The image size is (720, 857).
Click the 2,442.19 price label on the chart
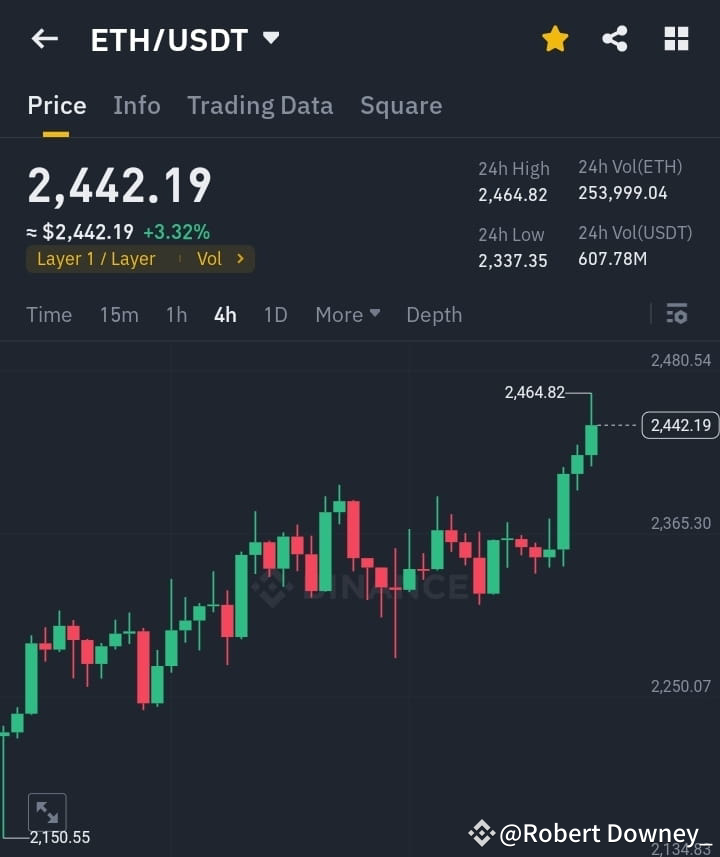click(x=679, y=425)
